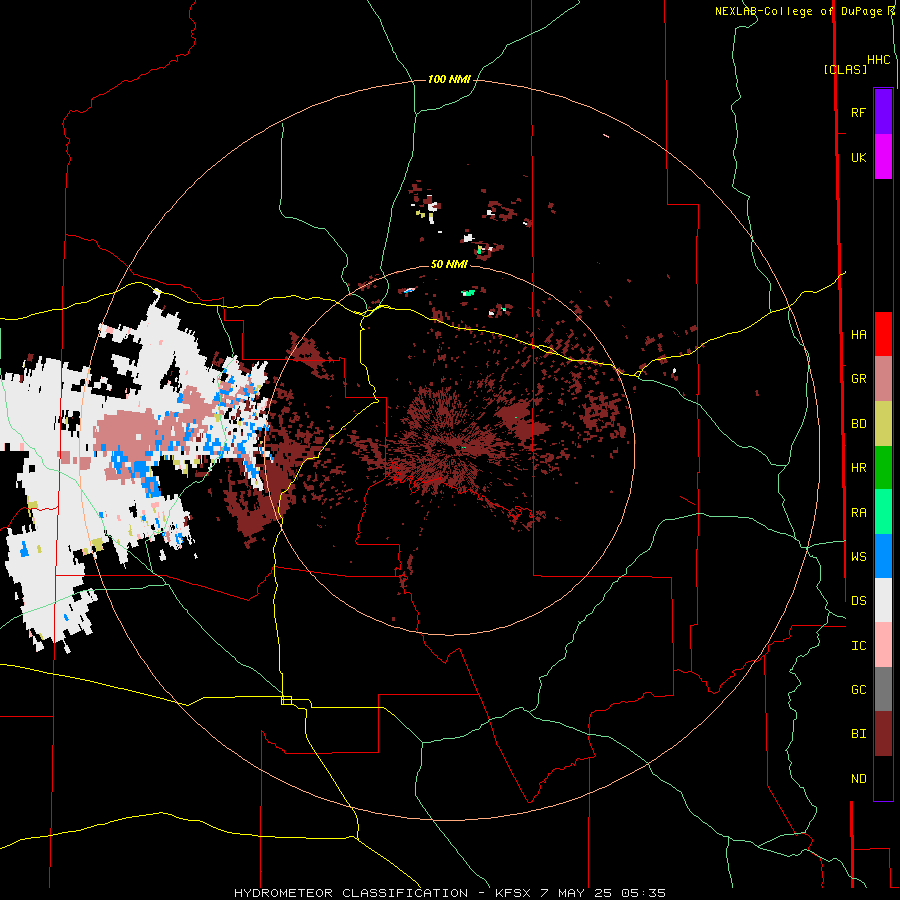Screen dimensions: 900x900
Task: Click the IC pink legend swatch
Action: 883,645
